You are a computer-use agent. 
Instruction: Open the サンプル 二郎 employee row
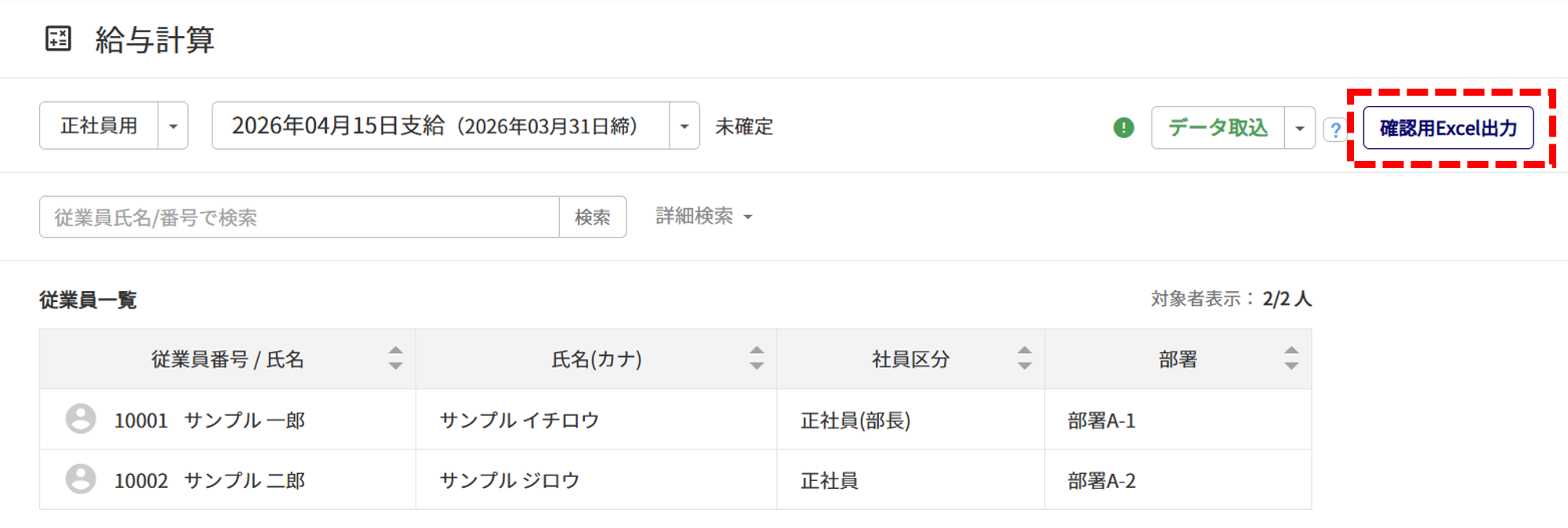(244, 480)
